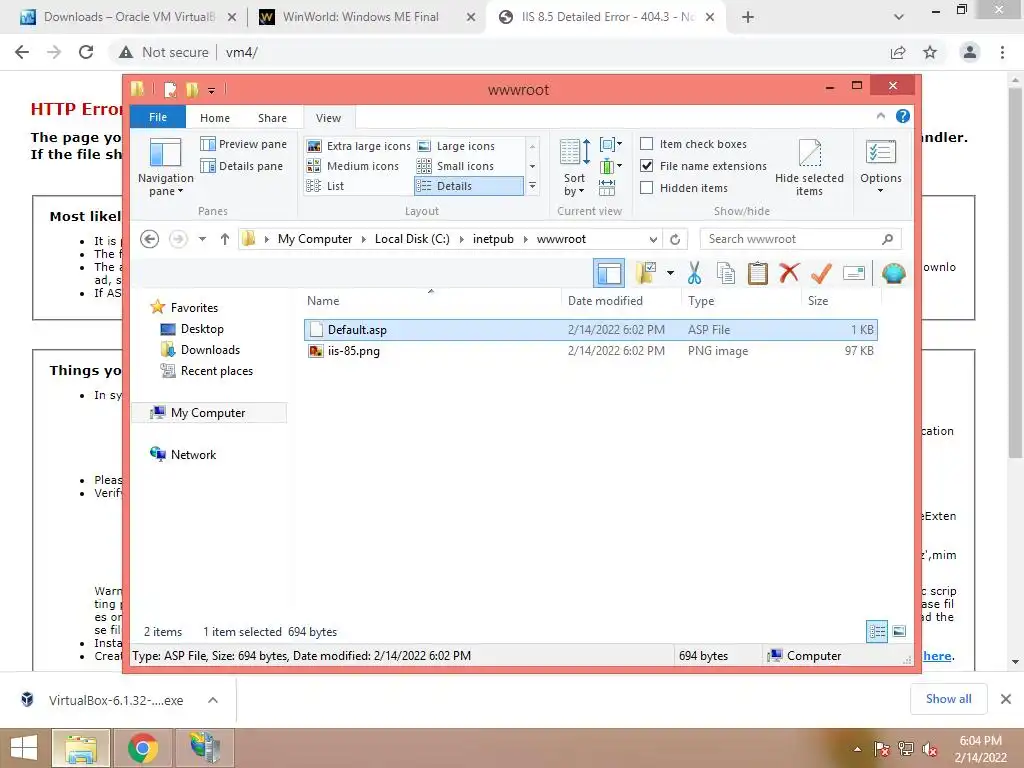This screenshot has width=1024, height=768.
Task: Click the Help question mark icon
Action: pos(903,116)
